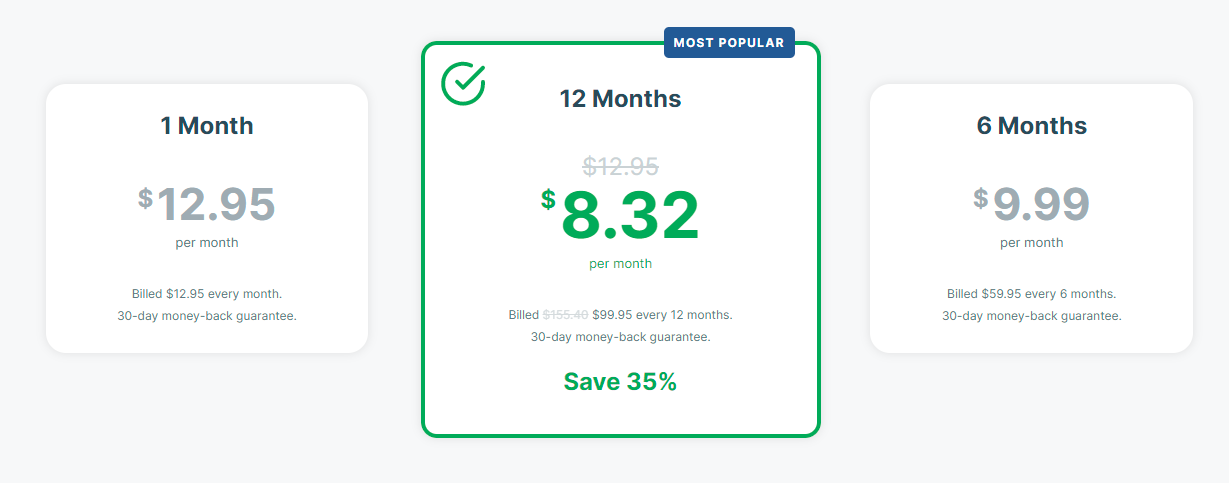1229x483 pixels.
Task: Click the green checkmark circle icon
Action: pos(463,83)
